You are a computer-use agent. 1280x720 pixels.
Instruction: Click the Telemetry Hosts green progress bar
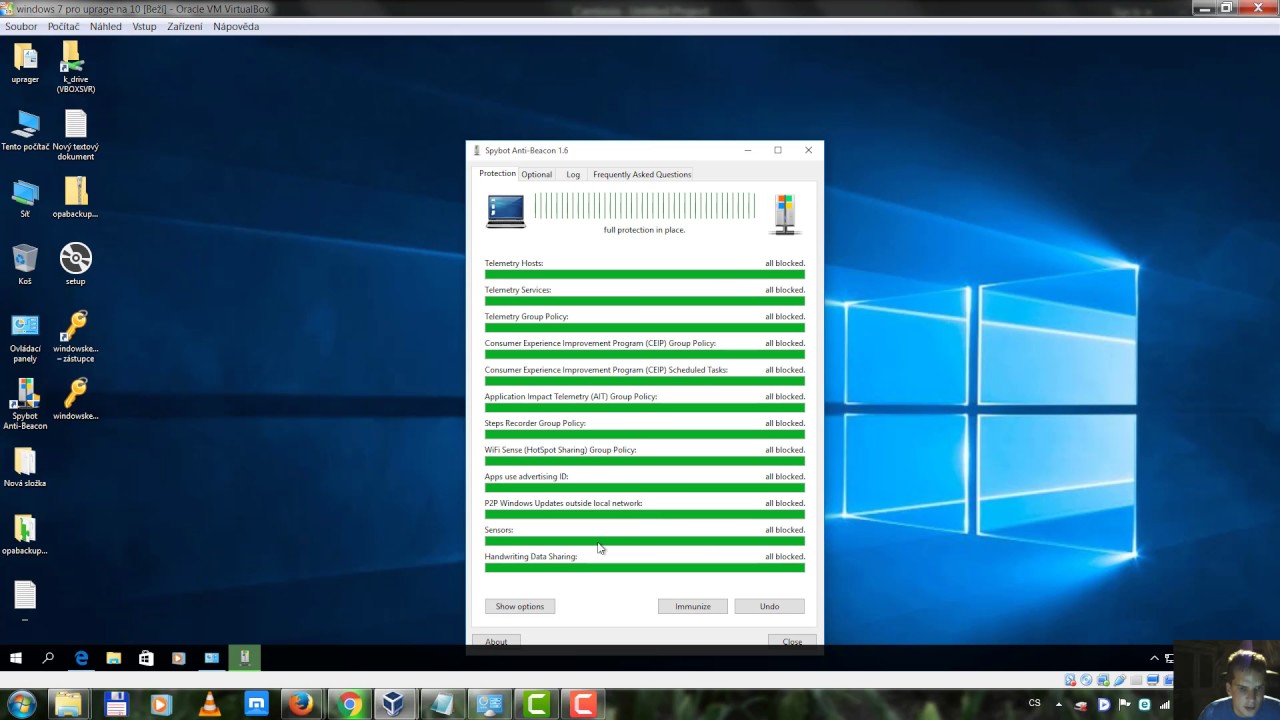coord(645,274)
